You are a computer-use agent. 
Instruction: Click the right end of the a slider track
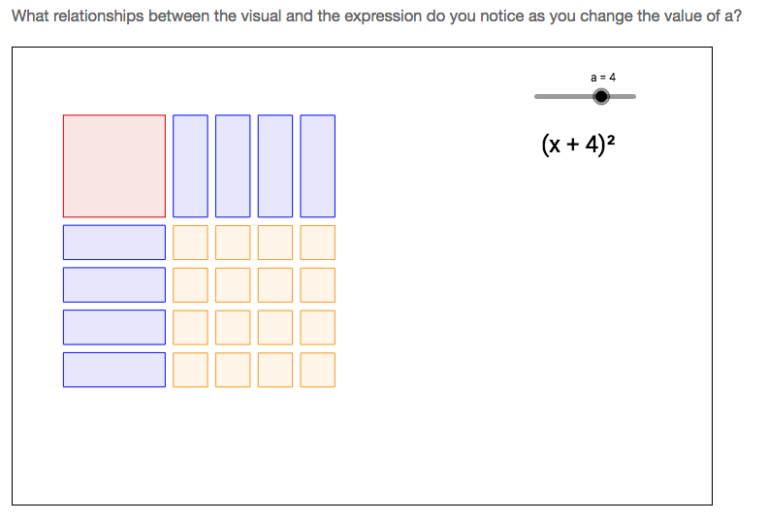(x=633, y=97)
